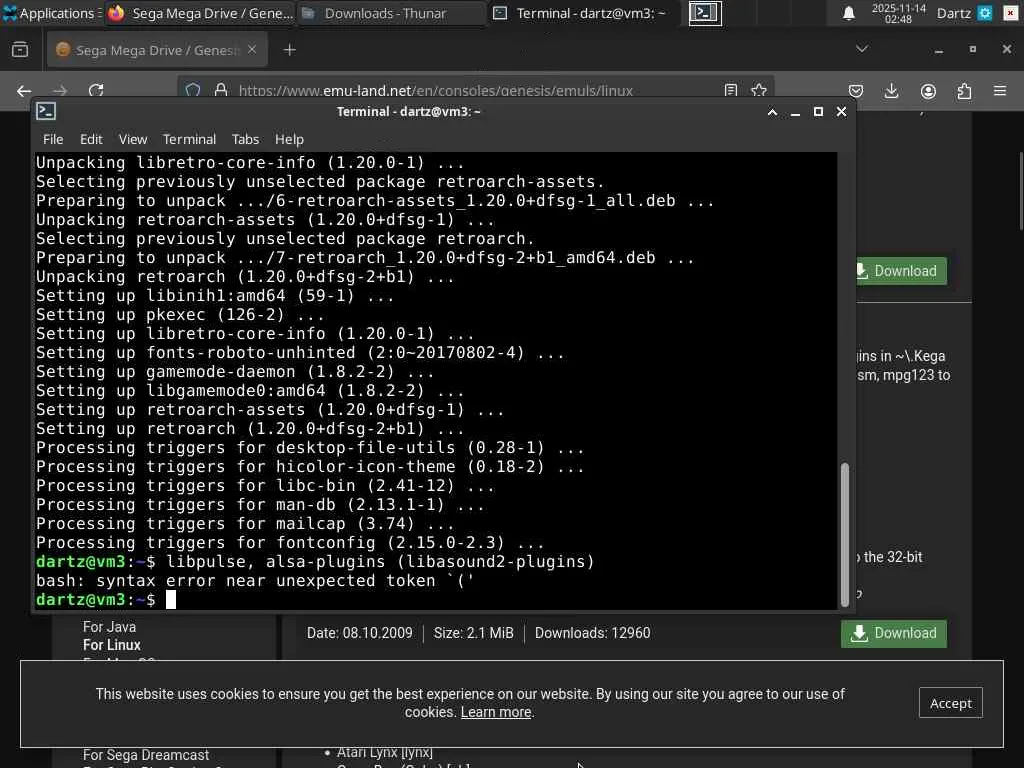1024x768 pixels.
Task: Open the Firefox extensions icon
Action: [x=964, y=91]
